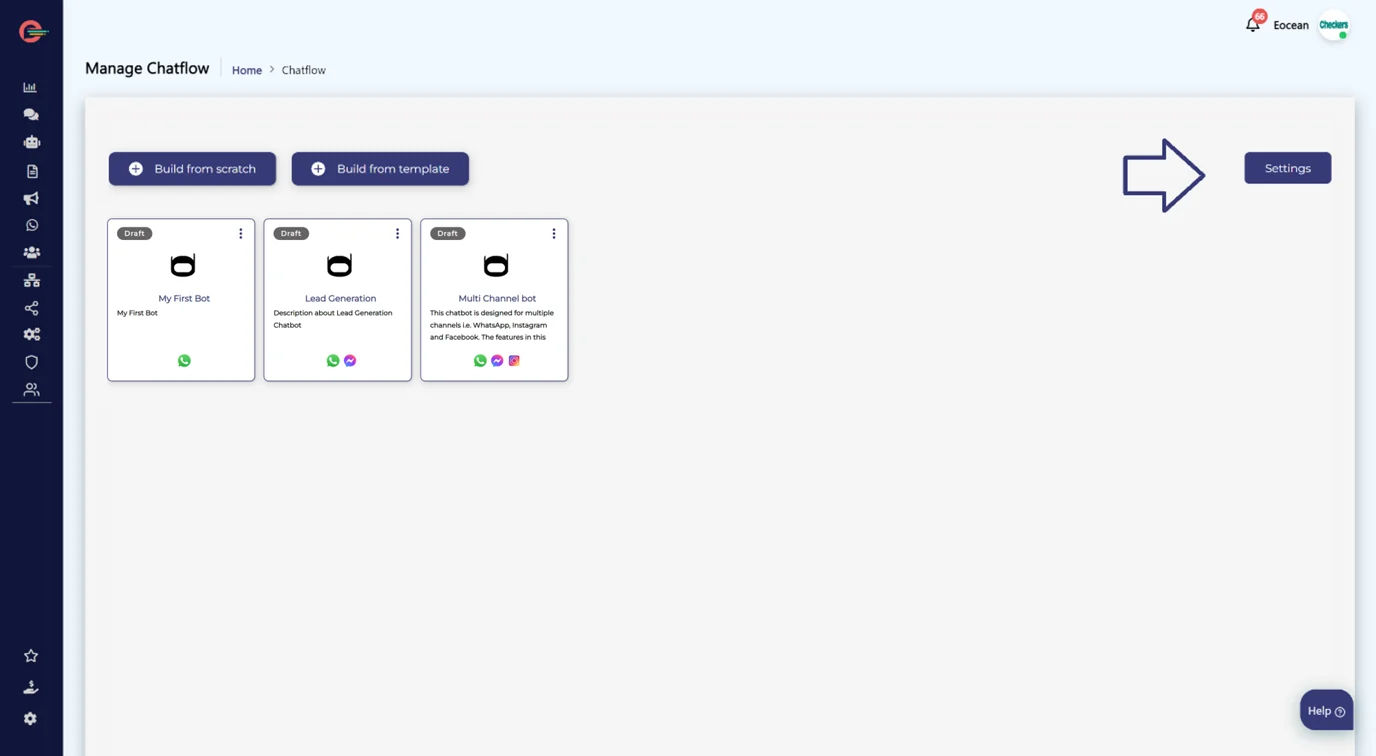
Task: Open the chatflow Settings button
Action: (x=1287, y=168)
